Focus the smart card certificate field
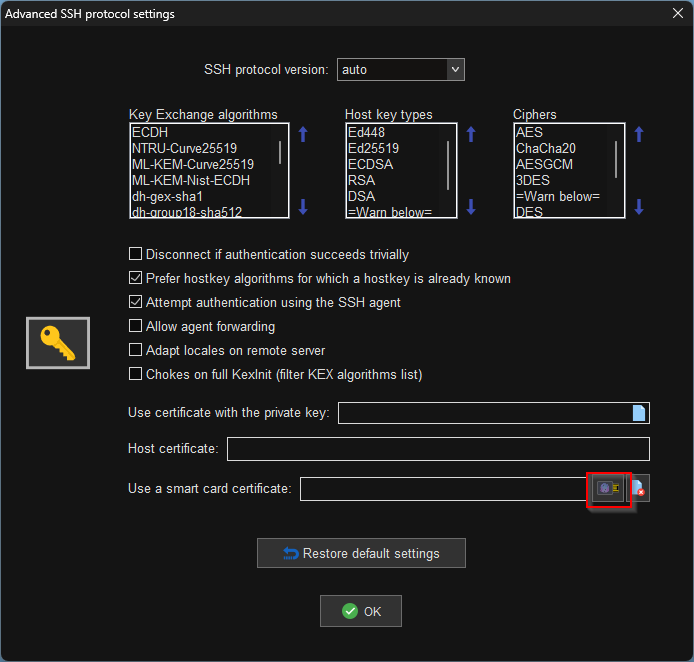The width and height of the screenshot is (694, 662). click(x=444, y=489)
